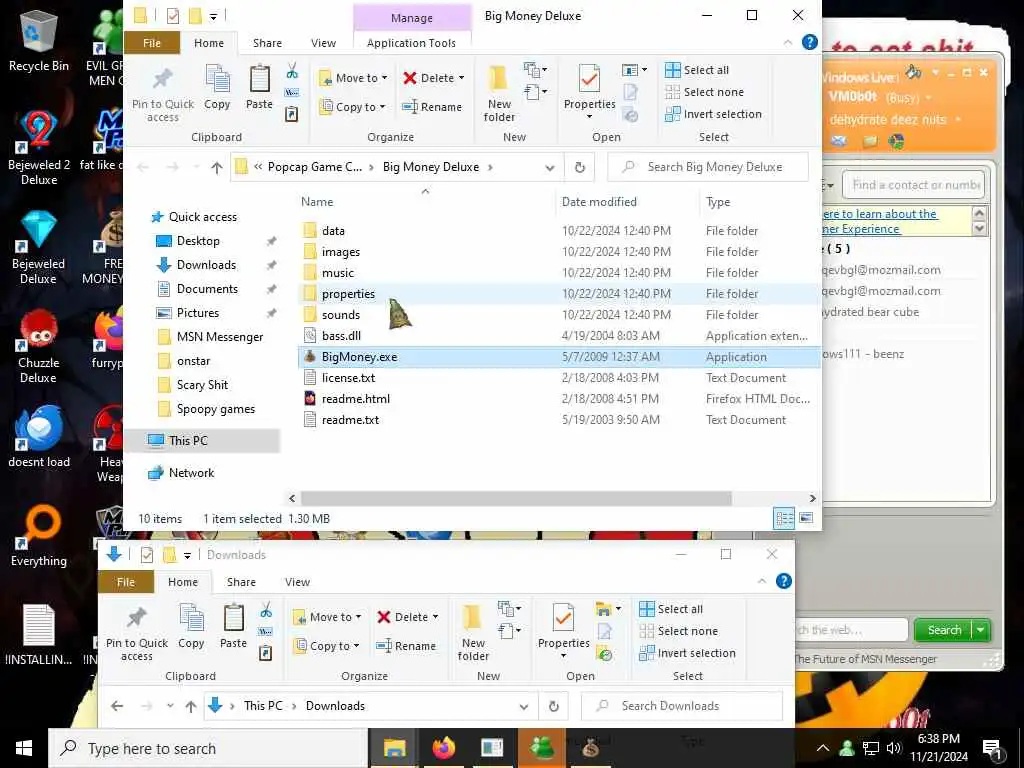Click Find a contact or number field
The image size is (1024, 768).
point(913,185)
